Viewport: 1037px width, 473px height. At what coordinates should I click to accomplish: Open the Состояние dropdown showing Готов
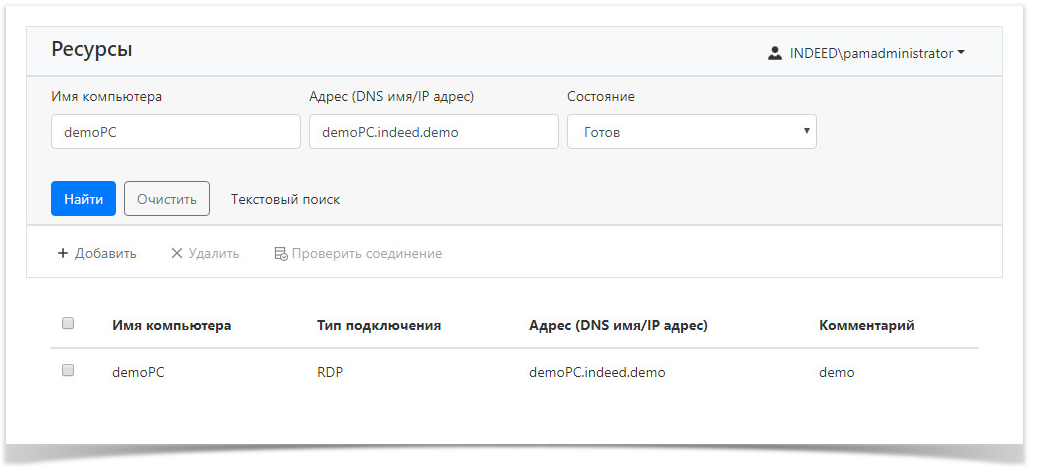tap(691, 132)
